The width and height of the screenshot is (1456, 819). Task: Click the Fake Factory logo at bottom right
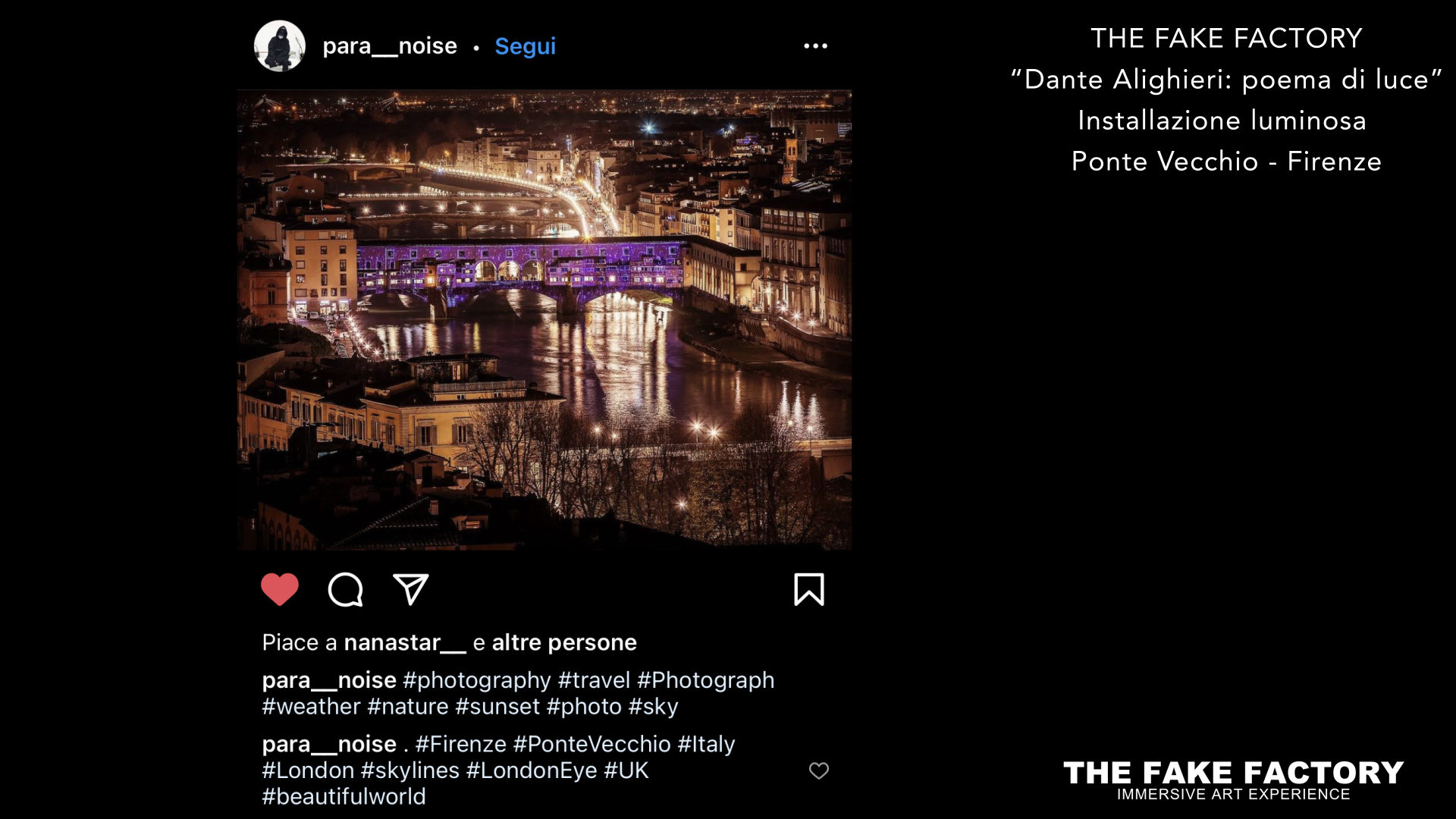coord(1234,780)
